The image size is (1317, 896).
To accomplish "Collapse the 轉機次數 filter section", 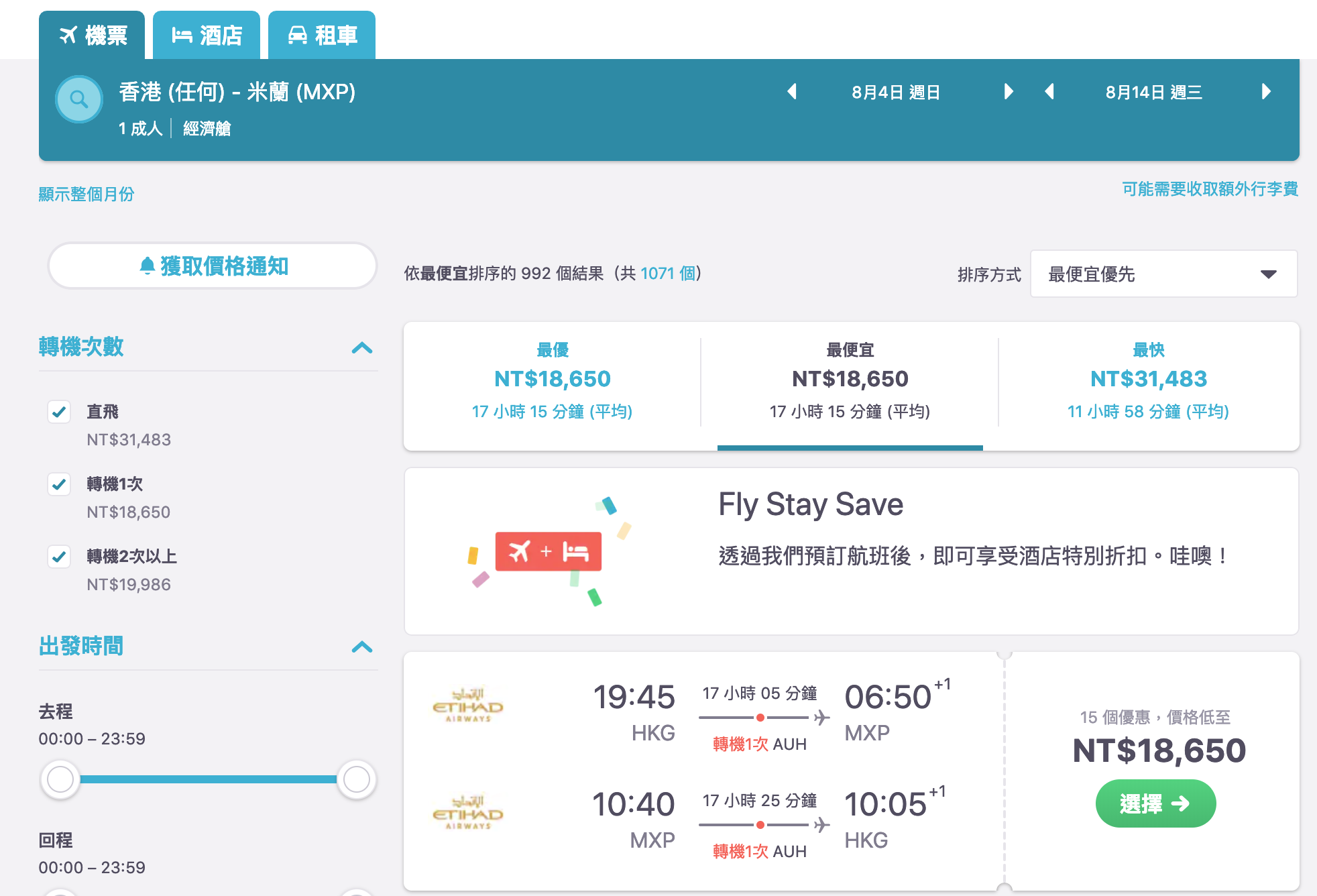I will tap(362, 347).
